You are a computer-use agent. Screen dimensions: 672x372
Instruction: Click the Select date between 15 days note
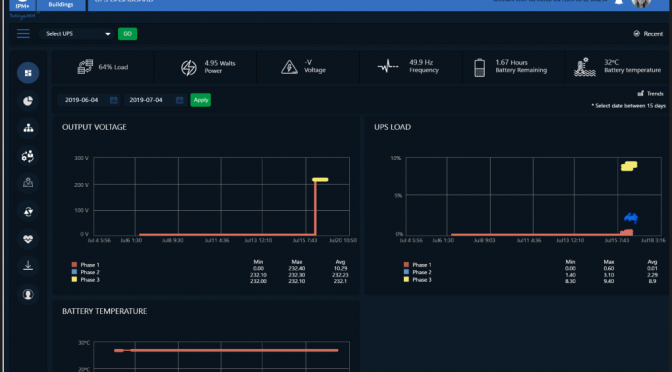click(x=629, y=106)
